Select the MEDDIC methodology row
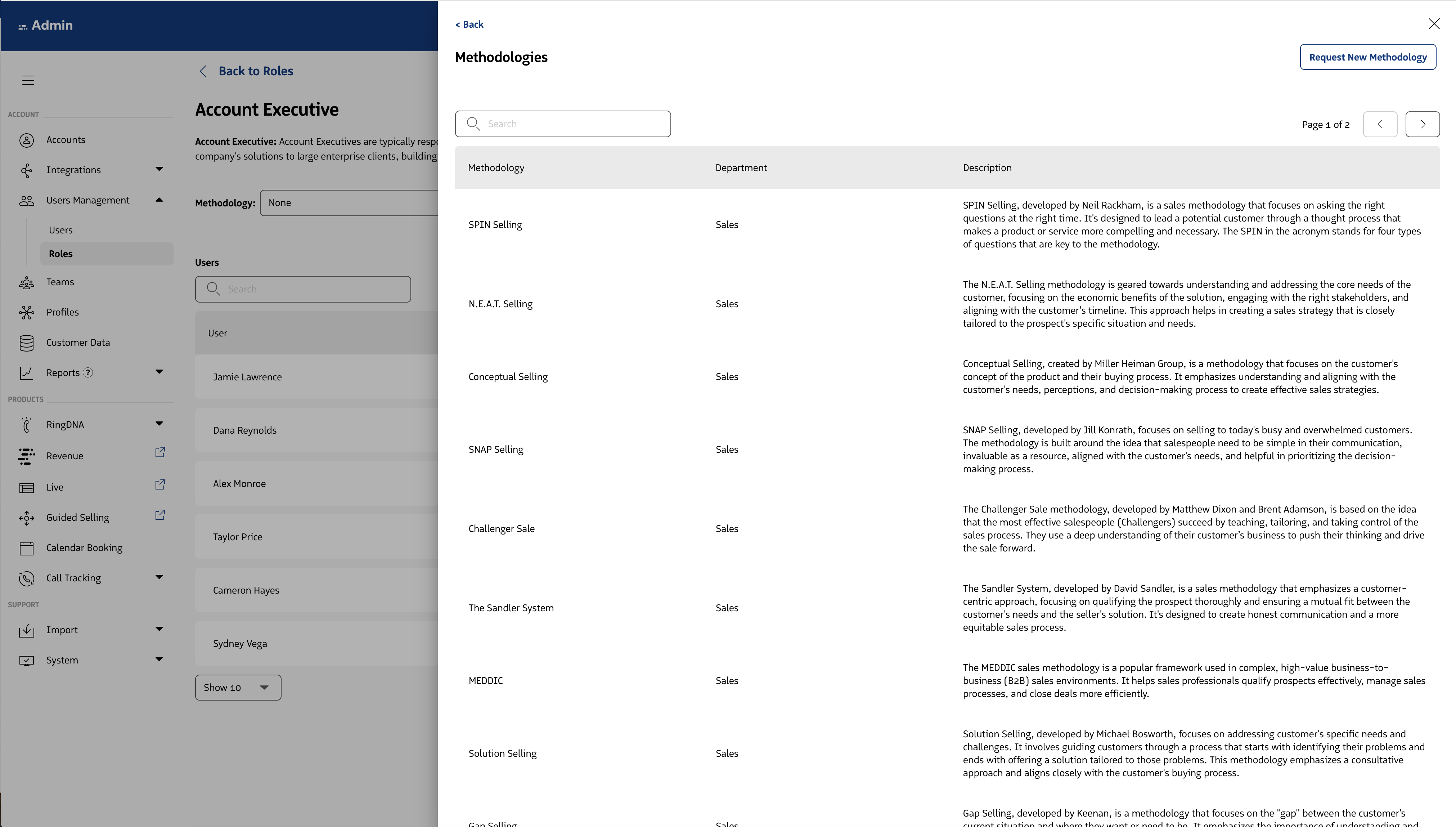The width and height of the screenshot is (1456, 827). 486,680
